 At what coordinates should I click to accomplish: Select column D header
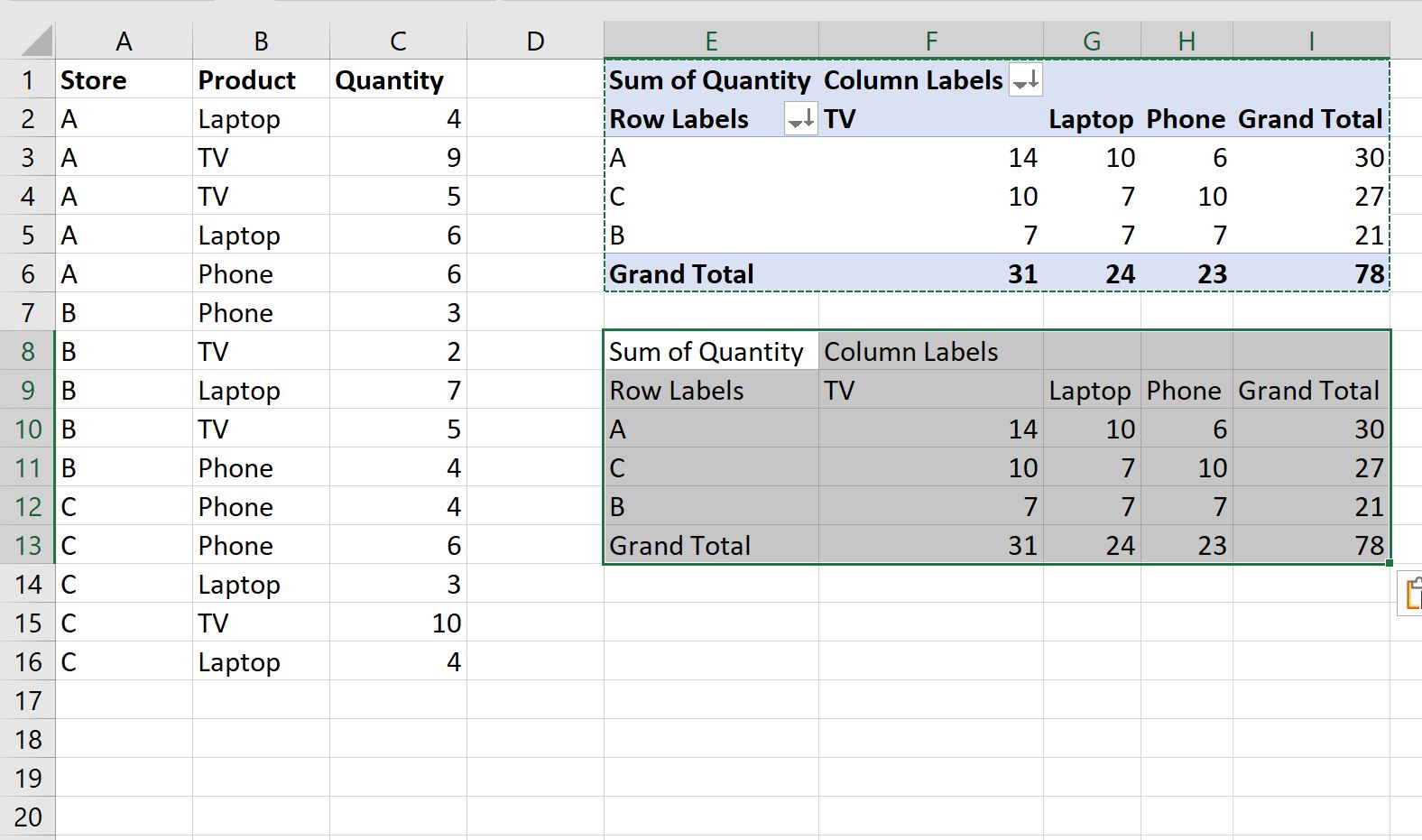pos(535,42)
